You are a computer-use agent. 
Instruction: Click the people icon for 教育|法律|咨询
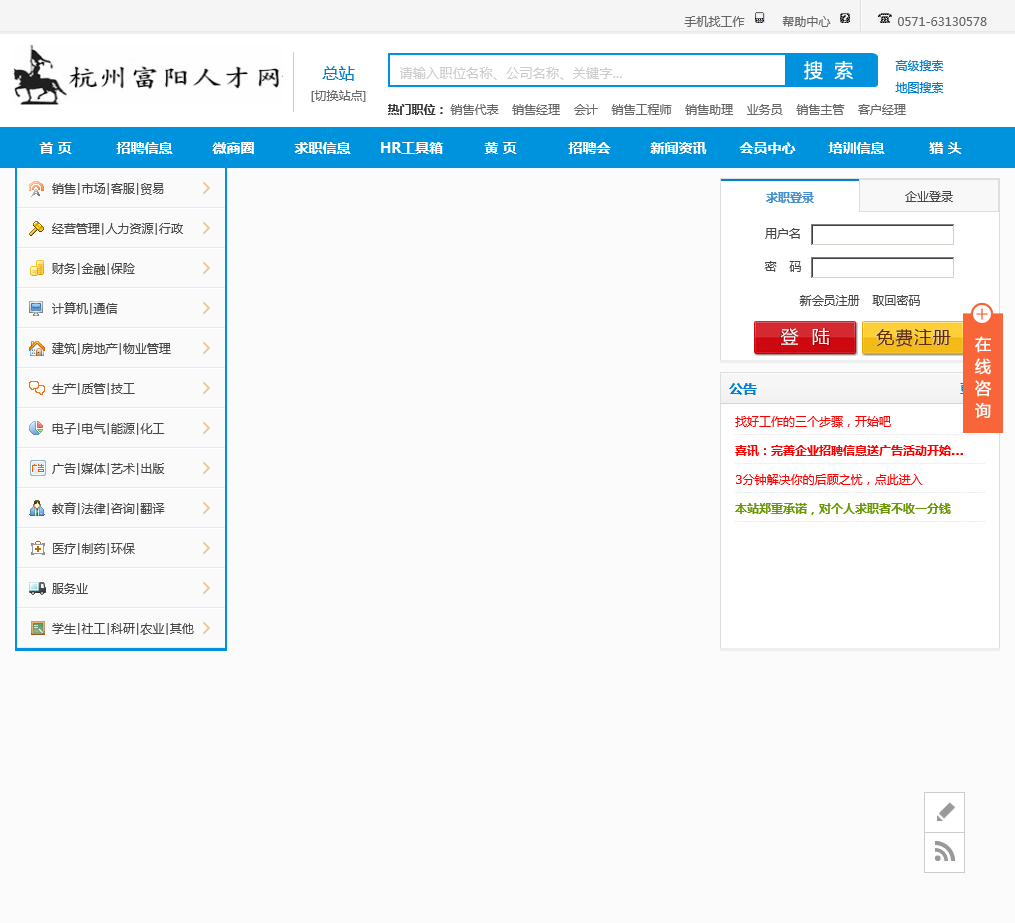click(x=37, y=509)
